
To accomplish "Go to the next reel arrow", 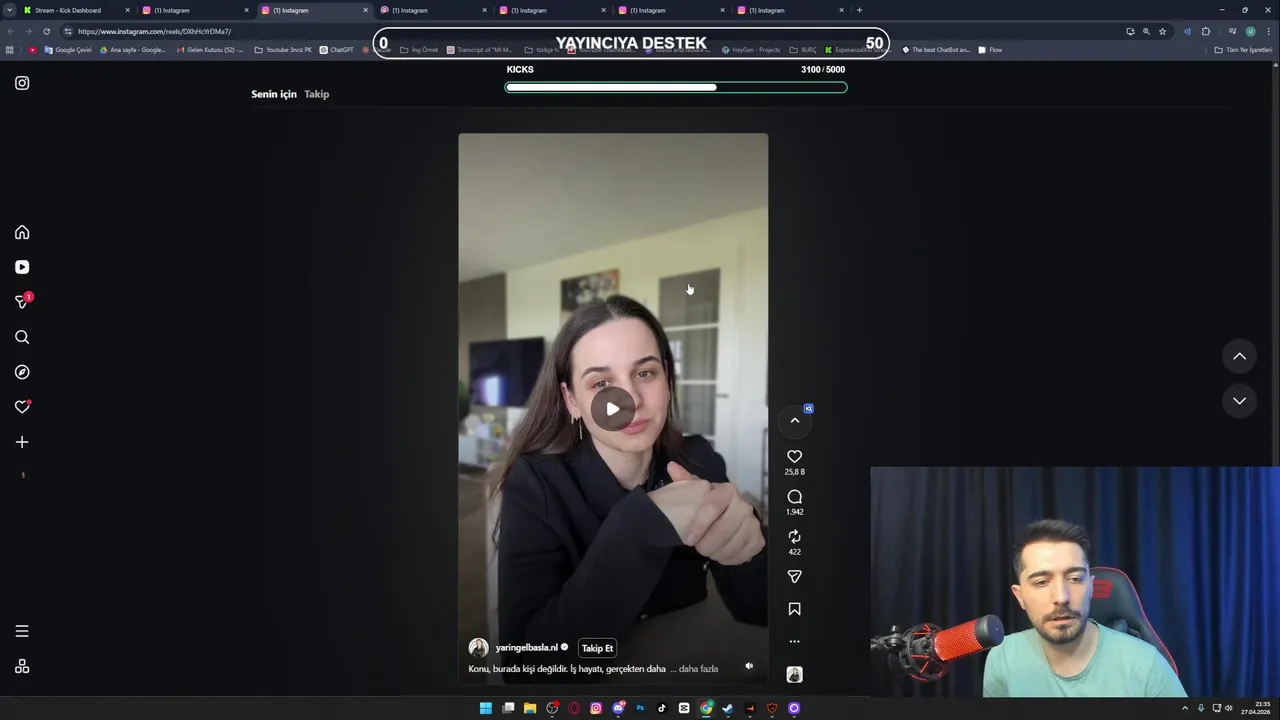I will [x=1239, y=400].
